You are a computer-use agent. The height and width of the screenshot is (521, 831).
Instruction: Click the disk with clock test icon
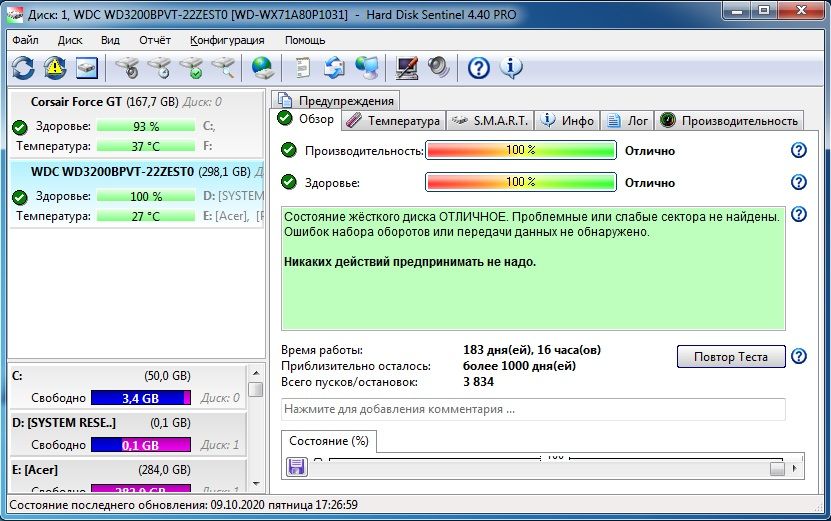[x=160, y=68]
